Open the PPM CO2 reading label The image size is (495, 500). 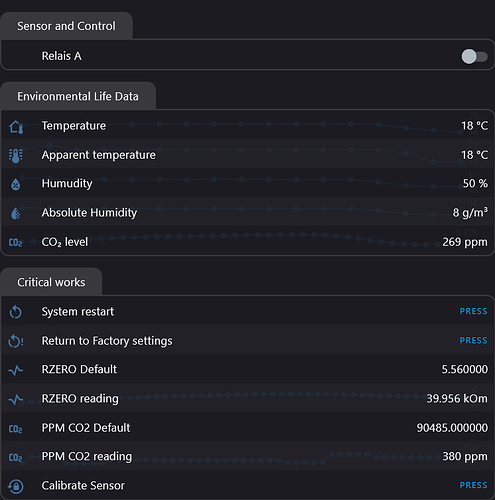(87, 457)
